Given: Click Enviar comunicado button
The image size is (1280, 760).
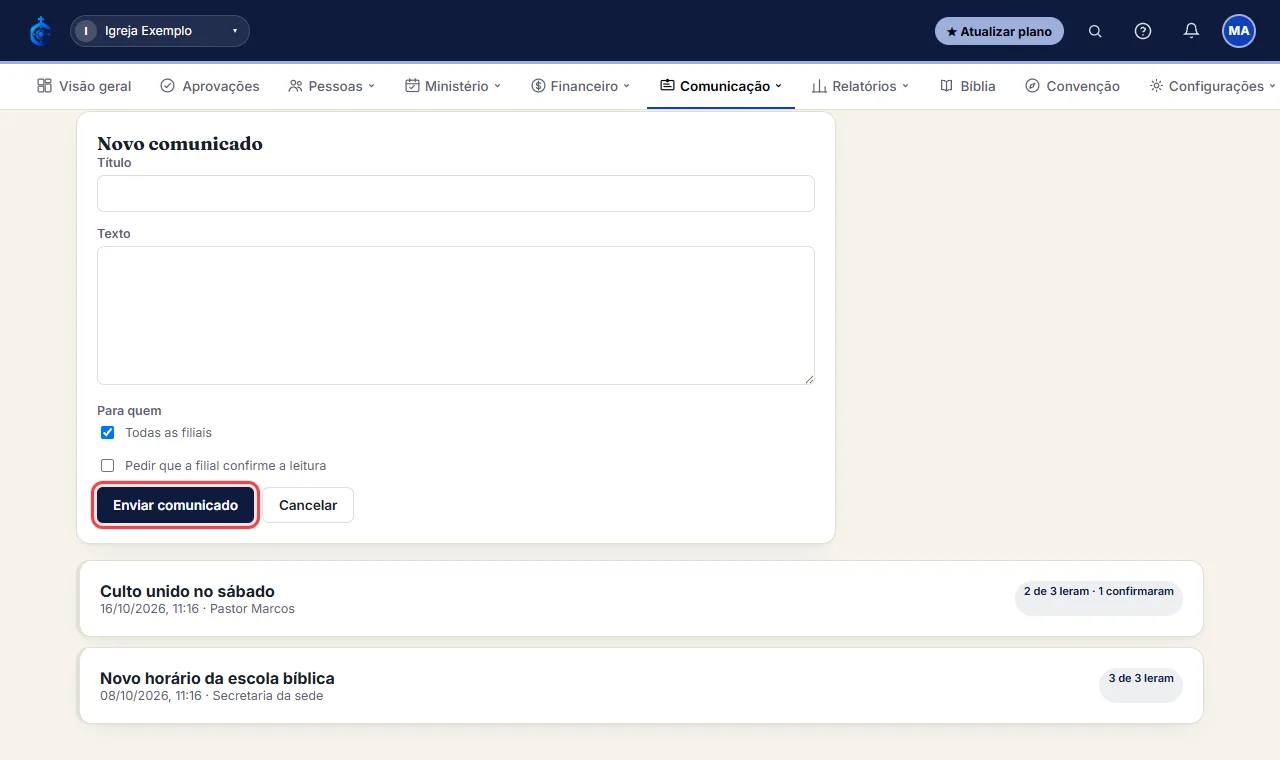Looking at the screenshot, I should (x=176, y=505).
